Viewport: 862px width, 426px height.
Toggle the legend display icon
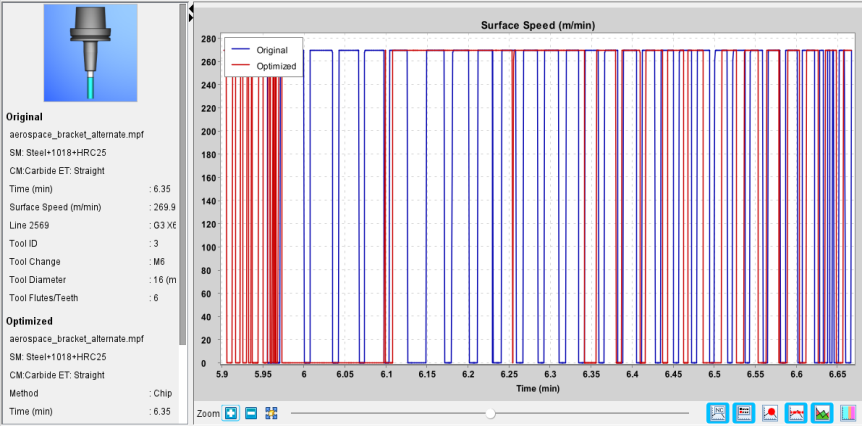[744, 412]
